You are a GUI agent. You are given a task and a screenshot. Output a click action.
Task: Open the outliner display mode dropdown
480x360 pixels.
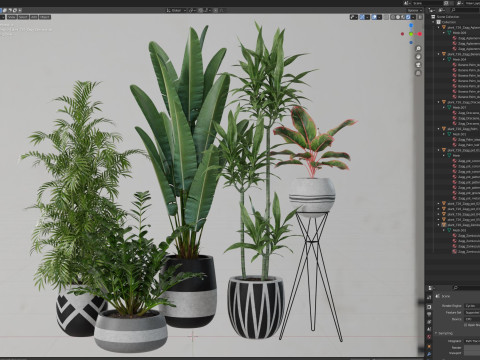coord(441,10)
